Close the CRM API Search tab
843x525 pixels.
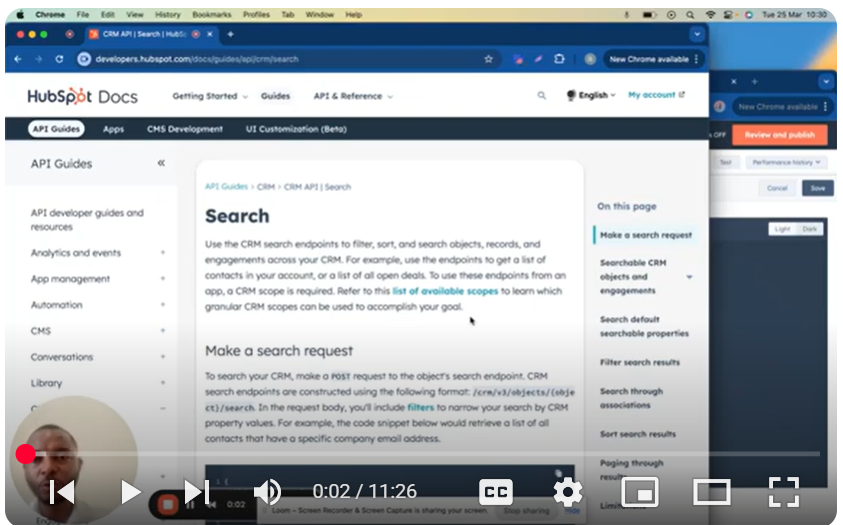tap(210, 34)
